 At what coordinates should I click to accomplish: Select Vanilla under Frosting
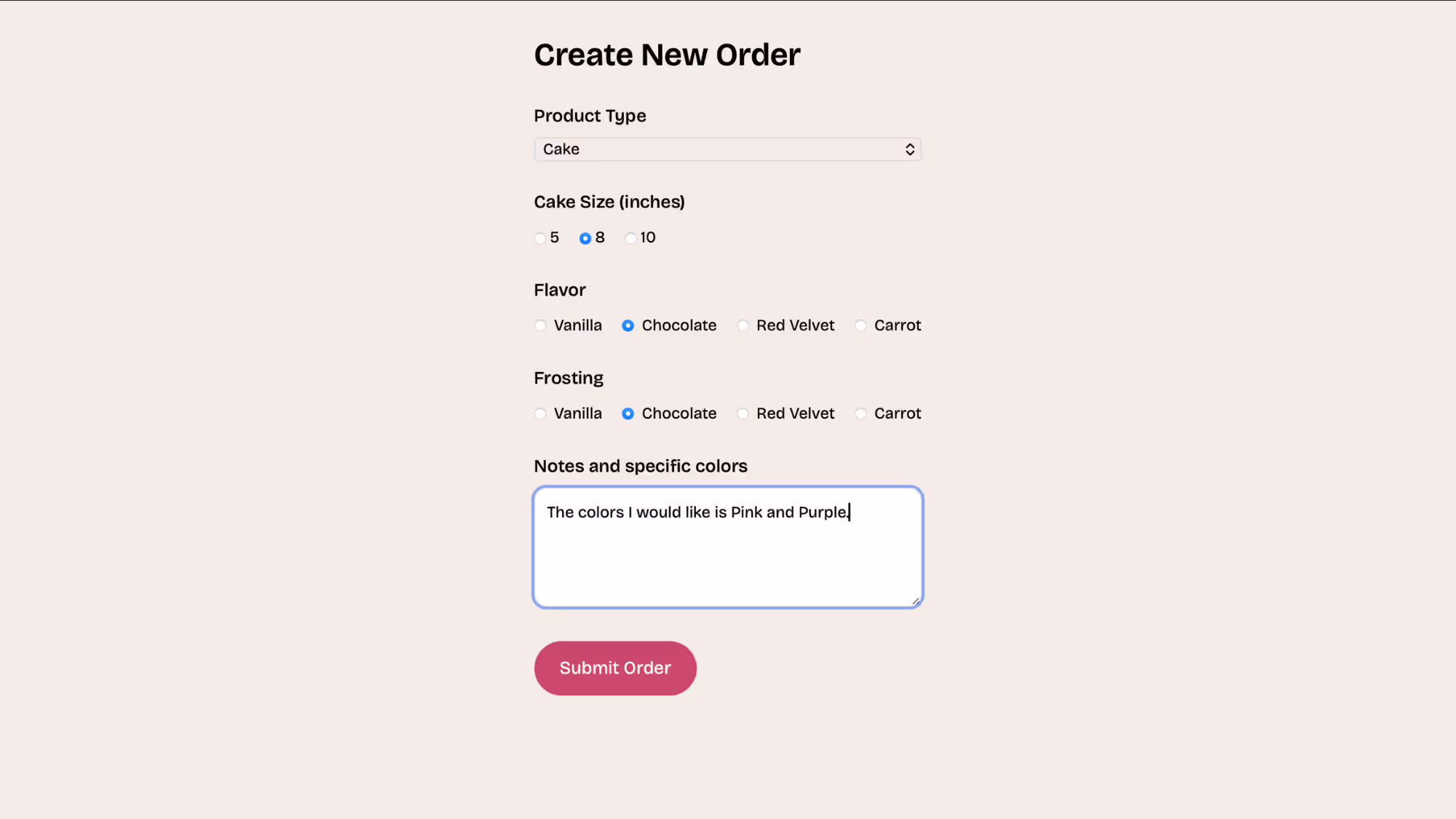[x=540, y=414]
